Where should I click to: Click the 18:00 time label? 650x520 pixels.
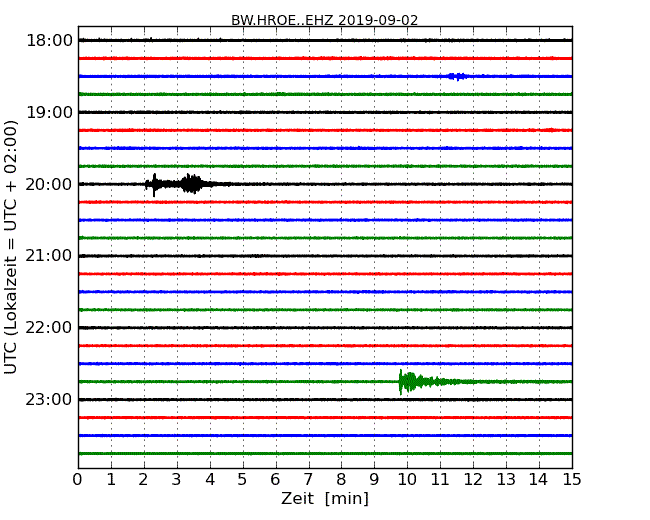(49, 41)
